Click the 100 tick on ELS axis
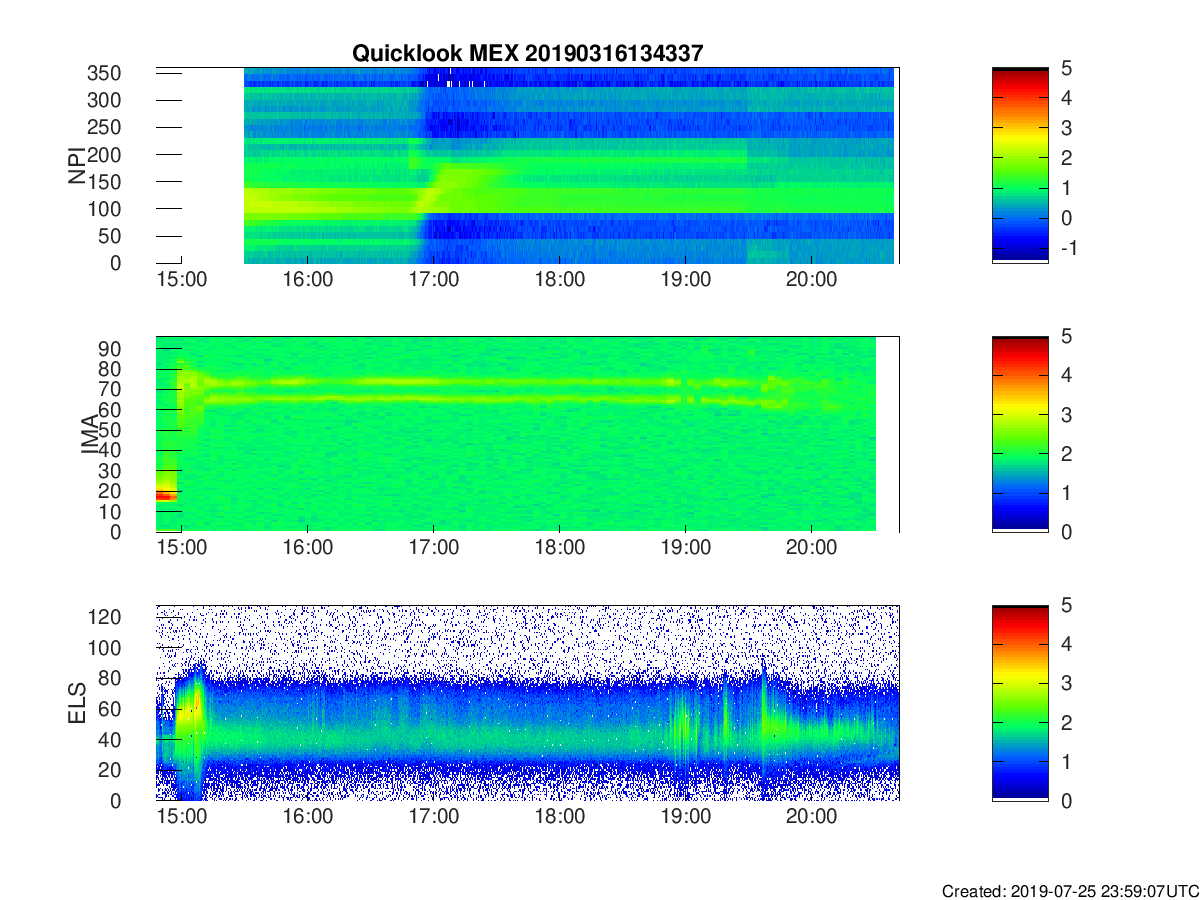1200x900 pixels. click(x=104, y=648)
